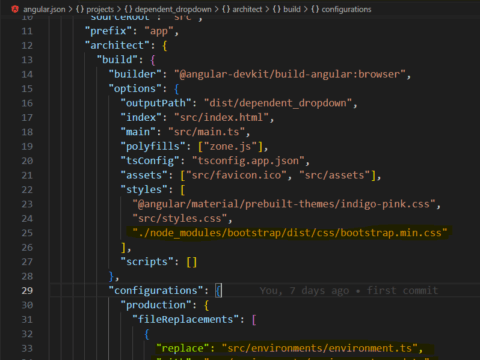Click the src/index.html value
This screenshot has height=360, width=480.
click(x=221, y=117)
